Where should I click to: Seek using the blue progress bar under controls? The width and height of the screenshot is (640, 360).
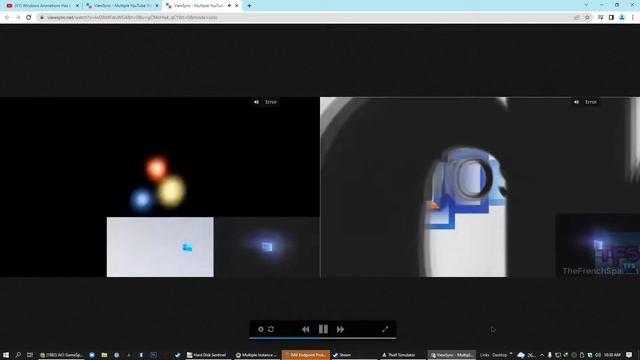[x=322, y=338]
